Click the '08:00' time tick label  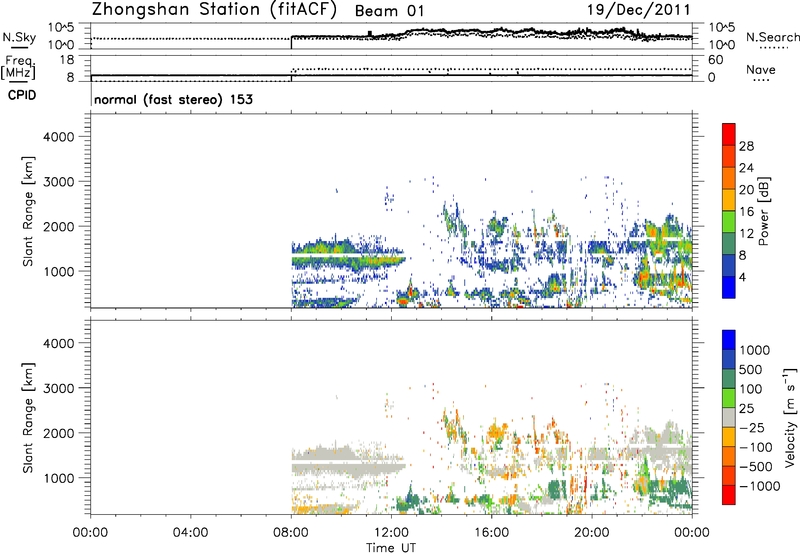[291, 533]
